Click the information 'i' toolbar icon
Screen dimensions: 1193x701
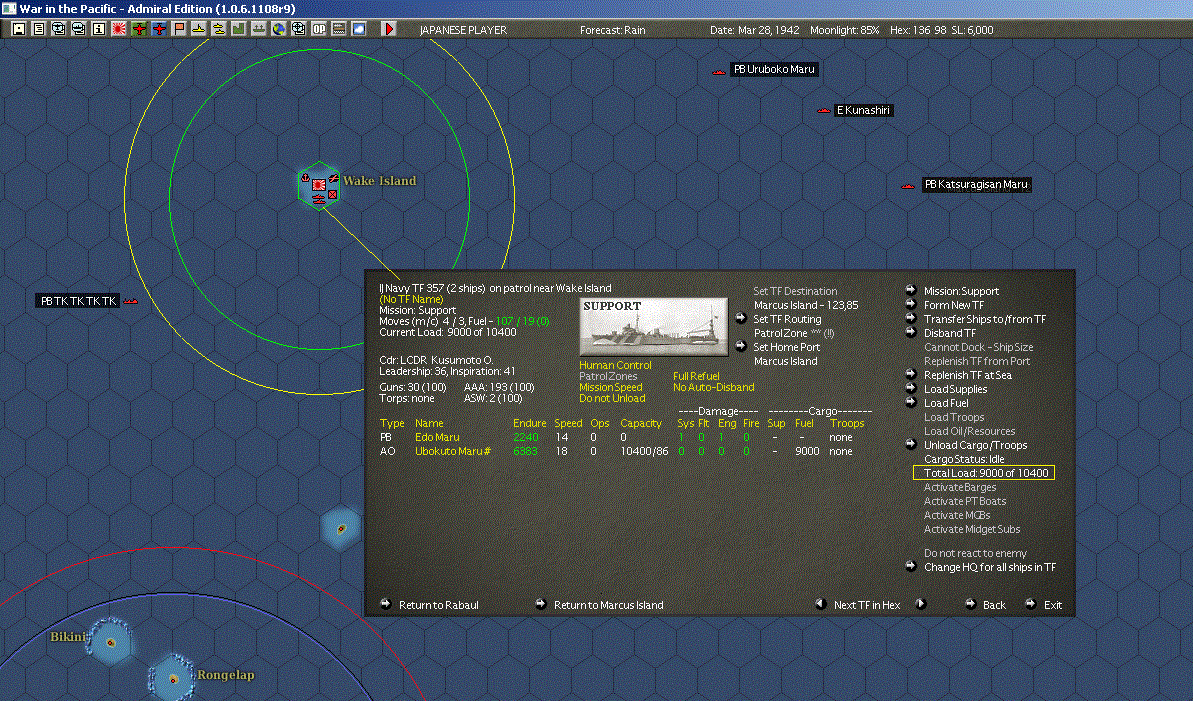(99, 29)
